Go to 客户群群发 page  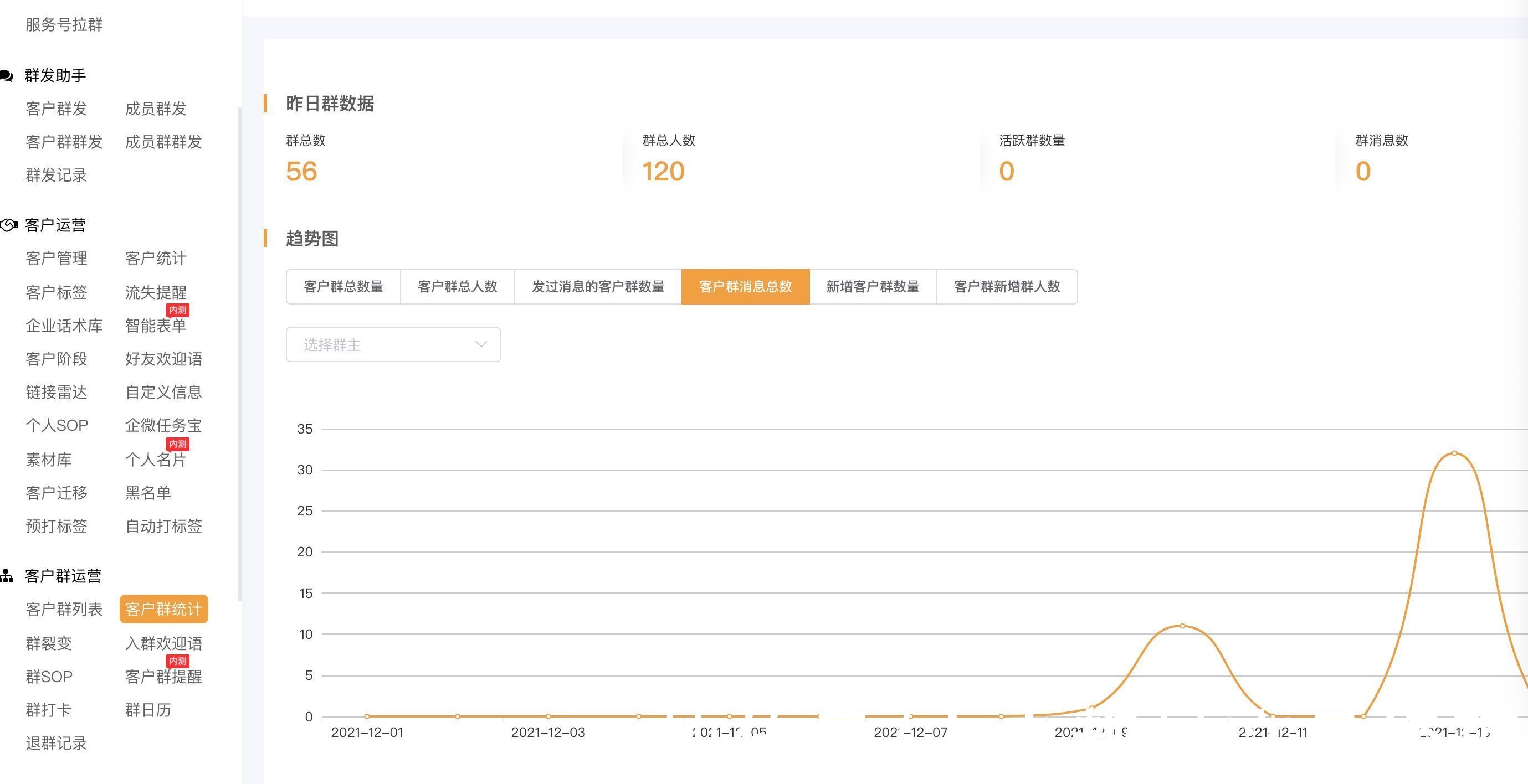click(64, 142)
